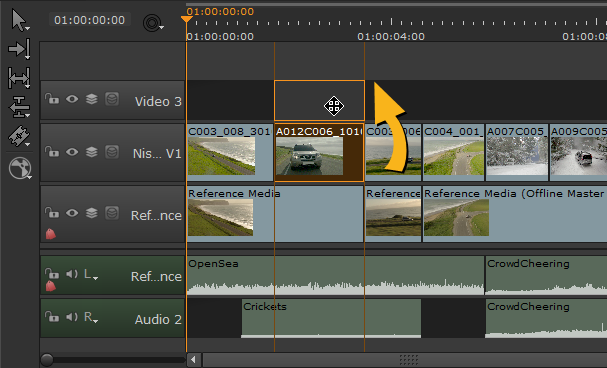Mute the Audio 2 track

72,317
